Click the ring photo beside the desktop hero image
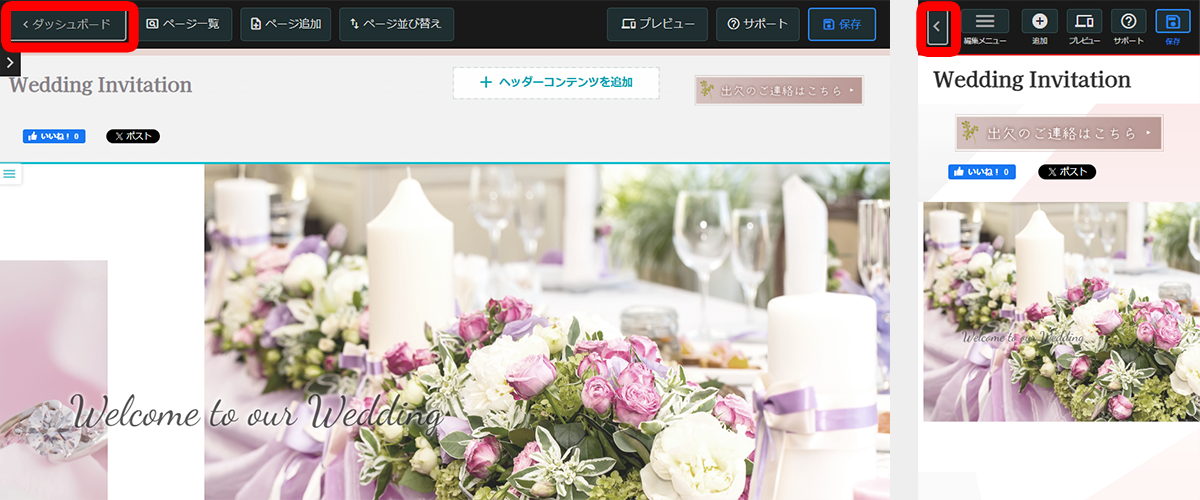This screenshot has height=500, width=1200. pos(53,380)
